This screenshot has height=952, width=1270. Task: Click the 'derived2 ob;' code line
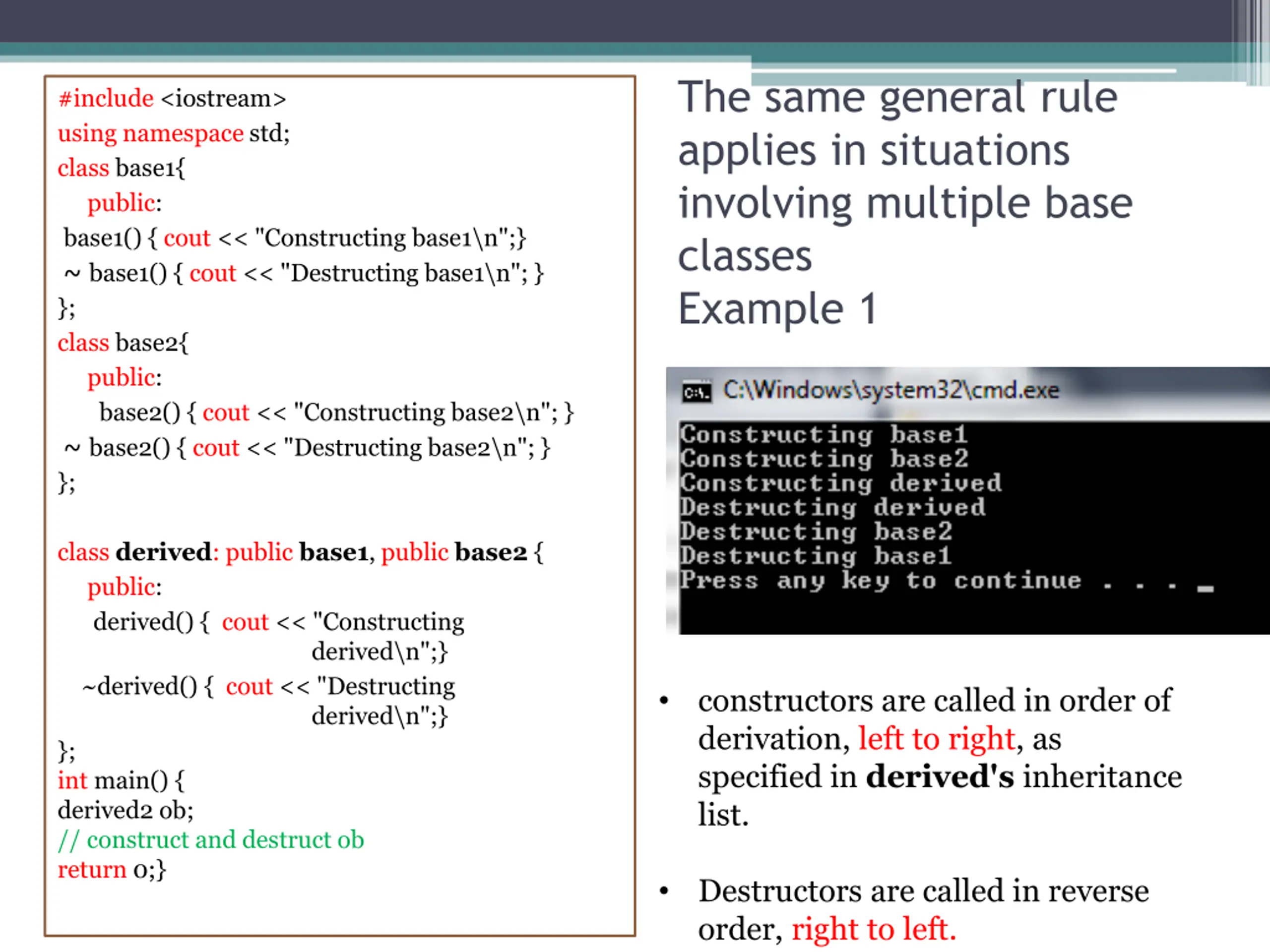[125, 810]
